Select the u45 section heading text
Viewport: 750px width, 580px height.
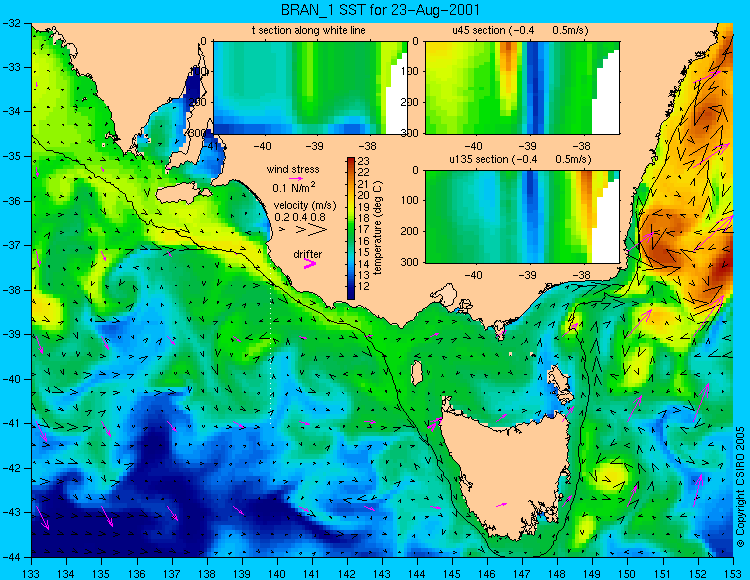click(520, 30)
